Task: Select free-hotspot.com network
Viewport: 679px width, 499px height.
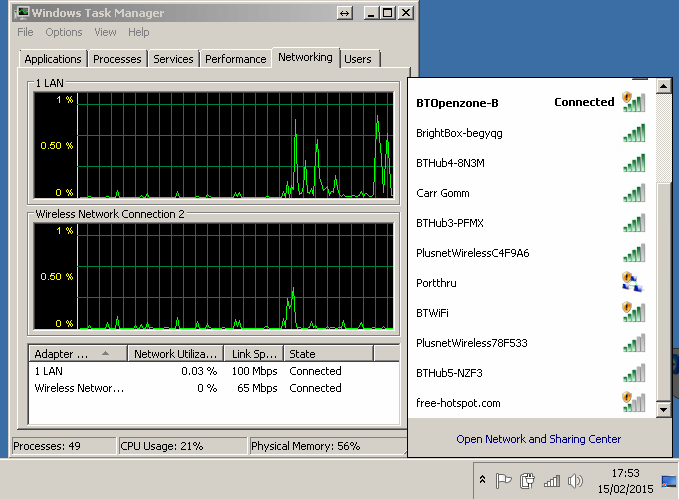Action: coord(531,403)
